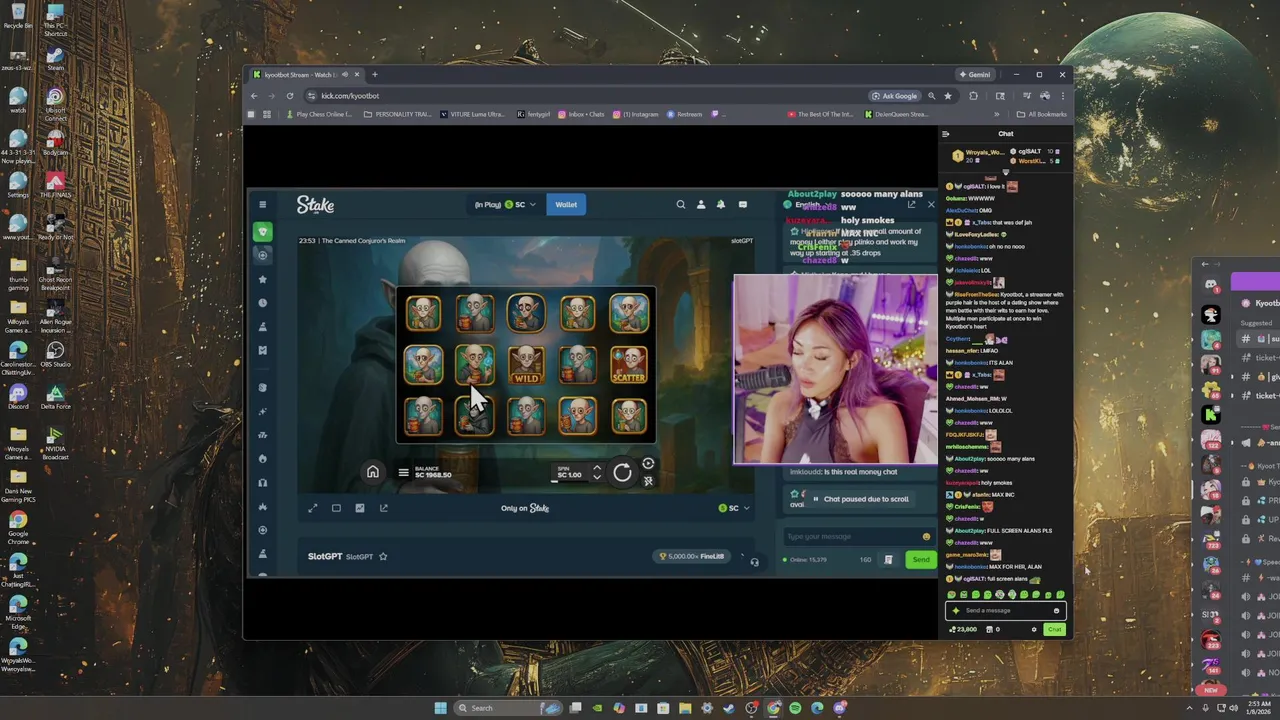Favorite SlotGPT with the star

click(383, 557)
